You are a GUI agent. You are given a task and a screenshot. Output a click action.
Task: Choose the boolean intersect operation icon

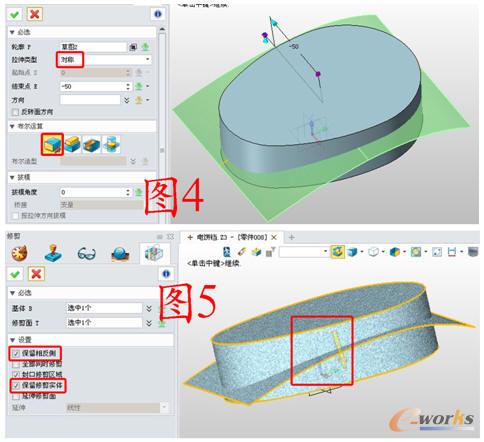point(111,144)
